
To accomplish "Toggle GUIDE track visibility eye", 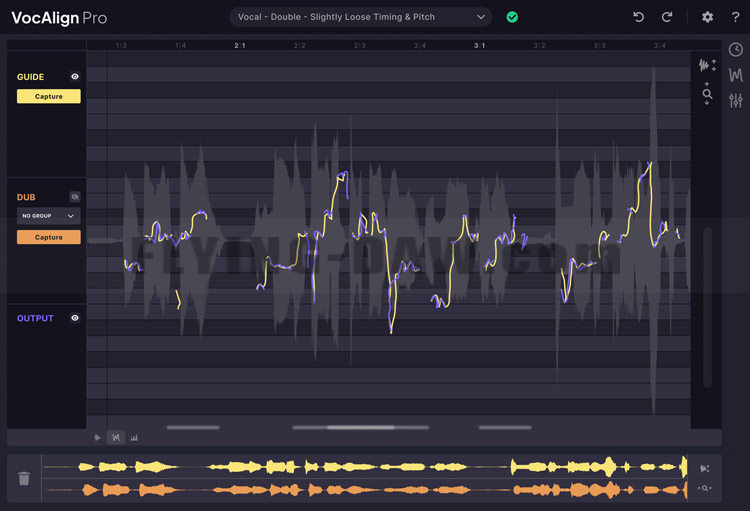I will tap(75, 77).
